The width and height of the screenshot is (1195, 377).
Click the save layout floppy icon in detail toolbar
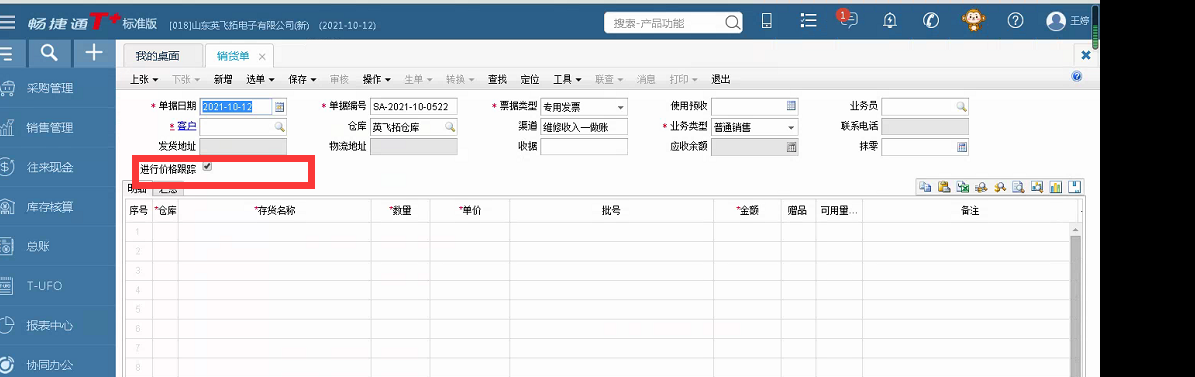tap(1075, 187)
